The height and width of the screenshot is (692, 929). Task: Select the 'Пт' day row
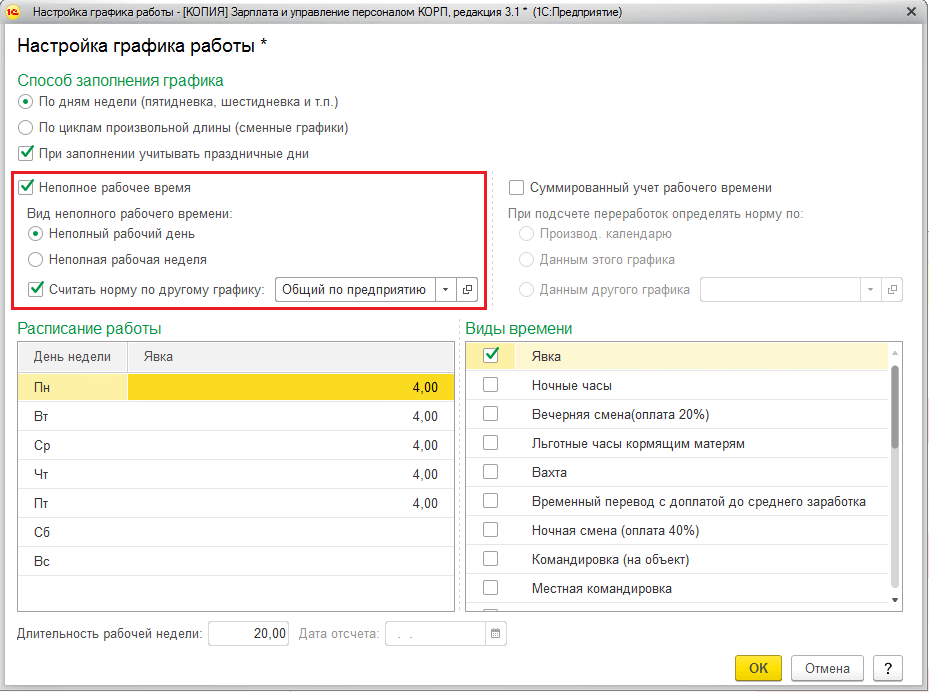click(x=236, y=503)
